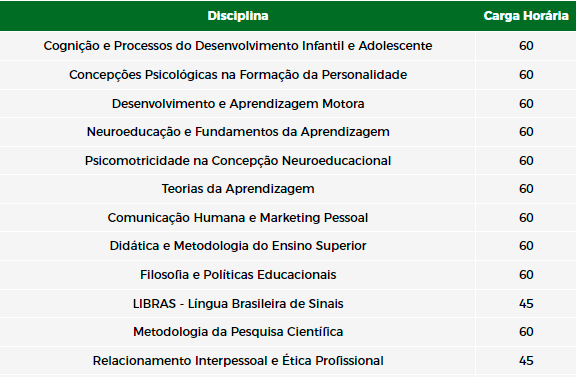Click Comunicação Humana e Marketing Pessoal
This screenshot has width=577, height=377.
(x=238, y=218)
